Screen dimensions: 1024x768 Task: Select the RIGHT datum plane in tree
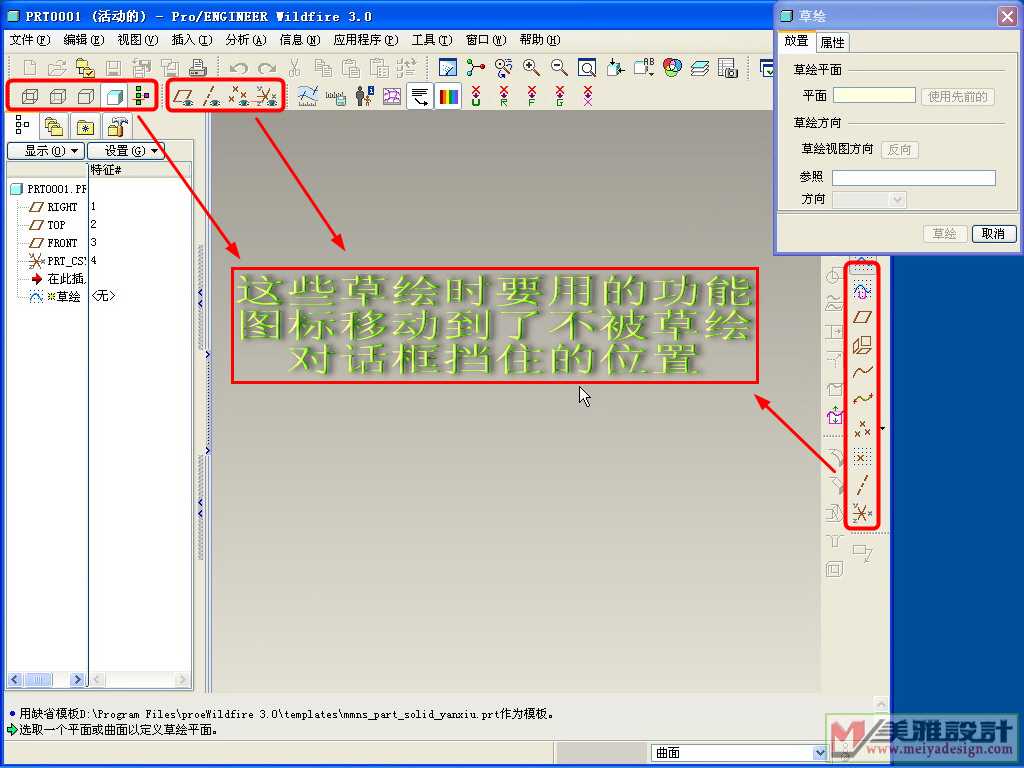tap(54, 207)
